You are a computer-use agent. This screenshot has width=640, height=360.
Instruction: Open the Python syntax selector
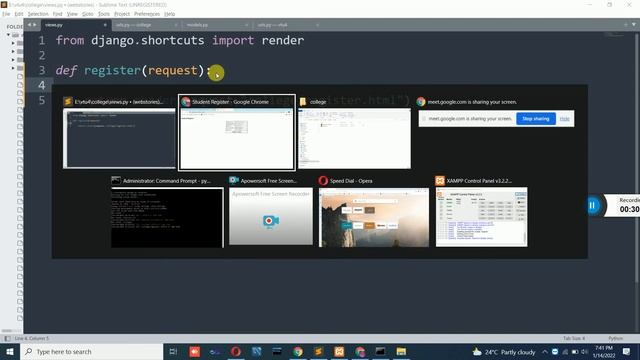(616, 338)
